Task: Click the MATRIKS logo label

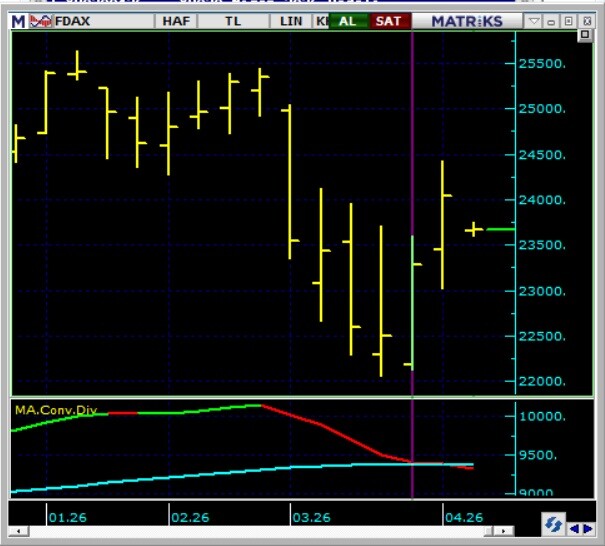Action: coord(469,20)
